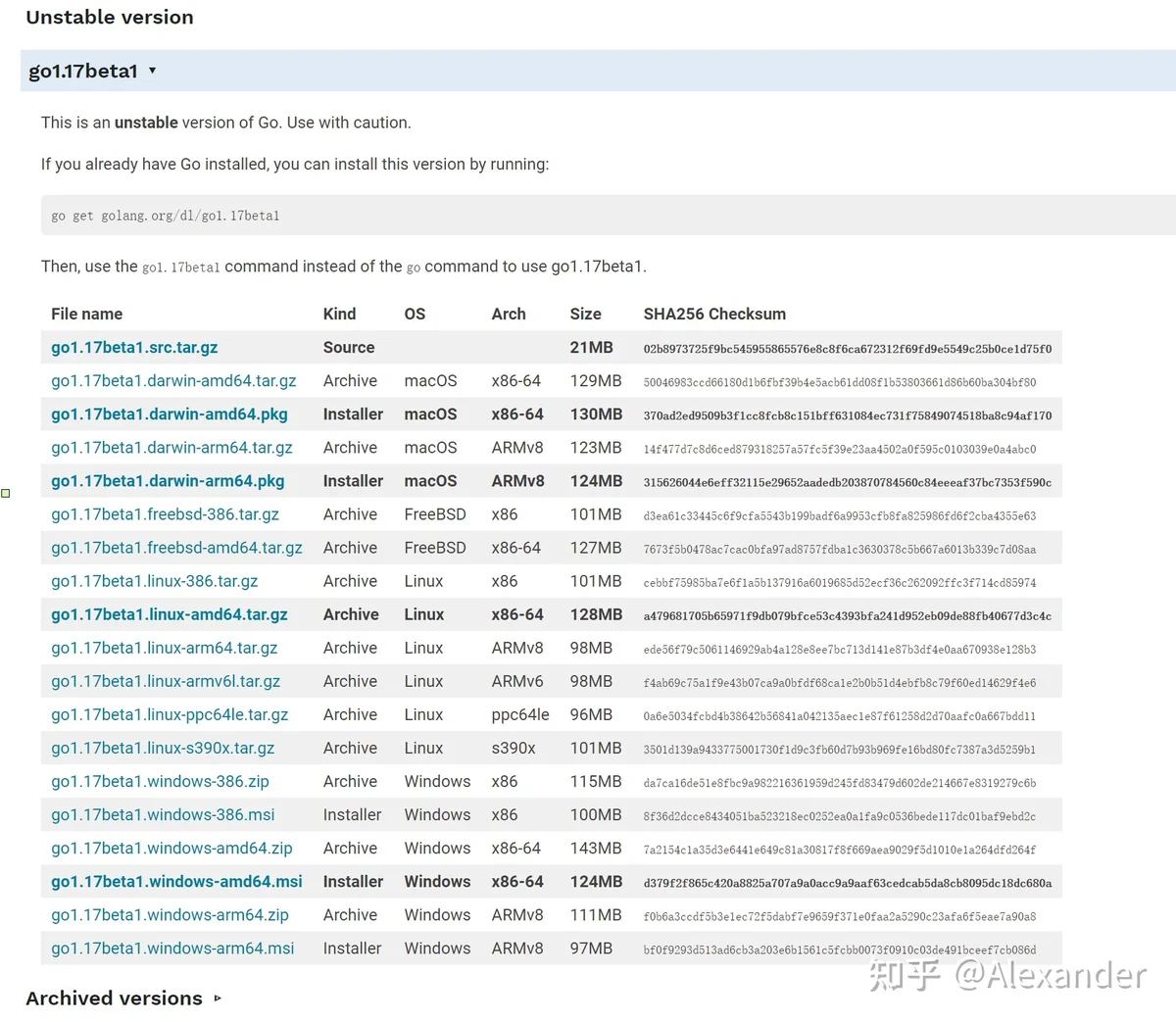Expand the Archived versions section
Viewport: 1176px width, 1022px height.
(x=123, y=998)
